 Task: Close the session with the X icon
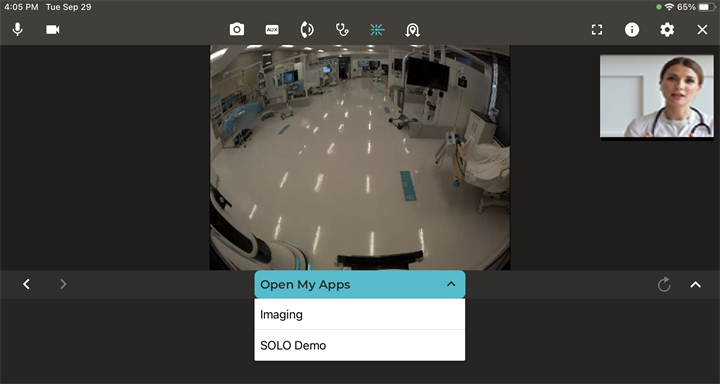[702, 30]
